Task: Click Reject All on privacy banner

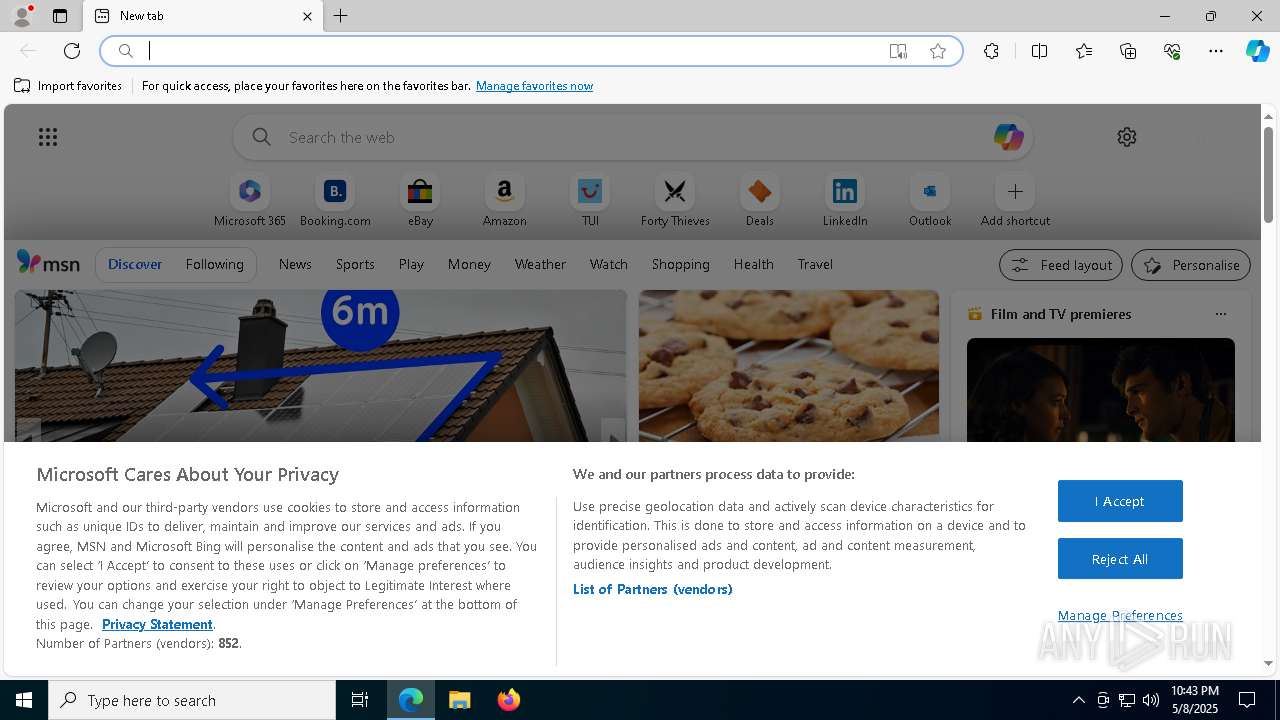Action: click(x=1120, y=559)
